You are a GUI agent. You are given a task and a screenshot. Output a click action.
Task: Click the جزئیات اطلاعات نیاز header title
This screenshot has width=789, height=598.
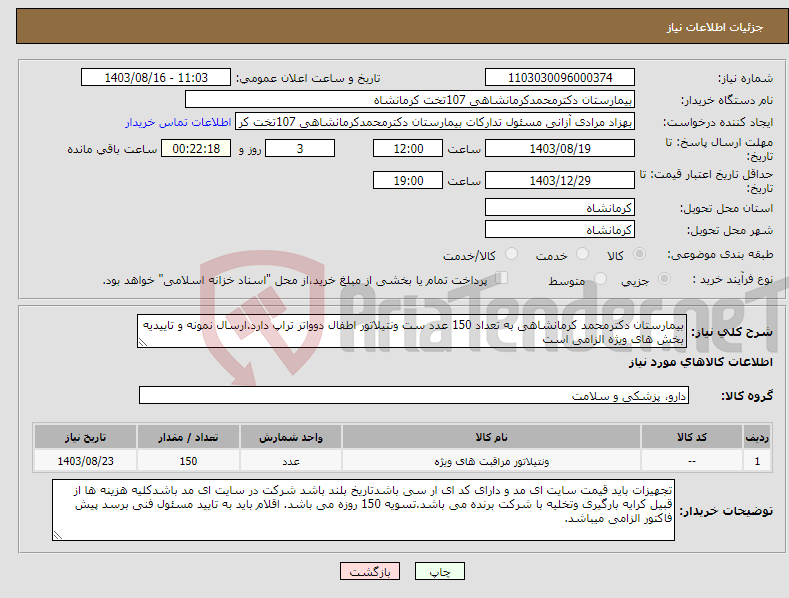[715, 27]
